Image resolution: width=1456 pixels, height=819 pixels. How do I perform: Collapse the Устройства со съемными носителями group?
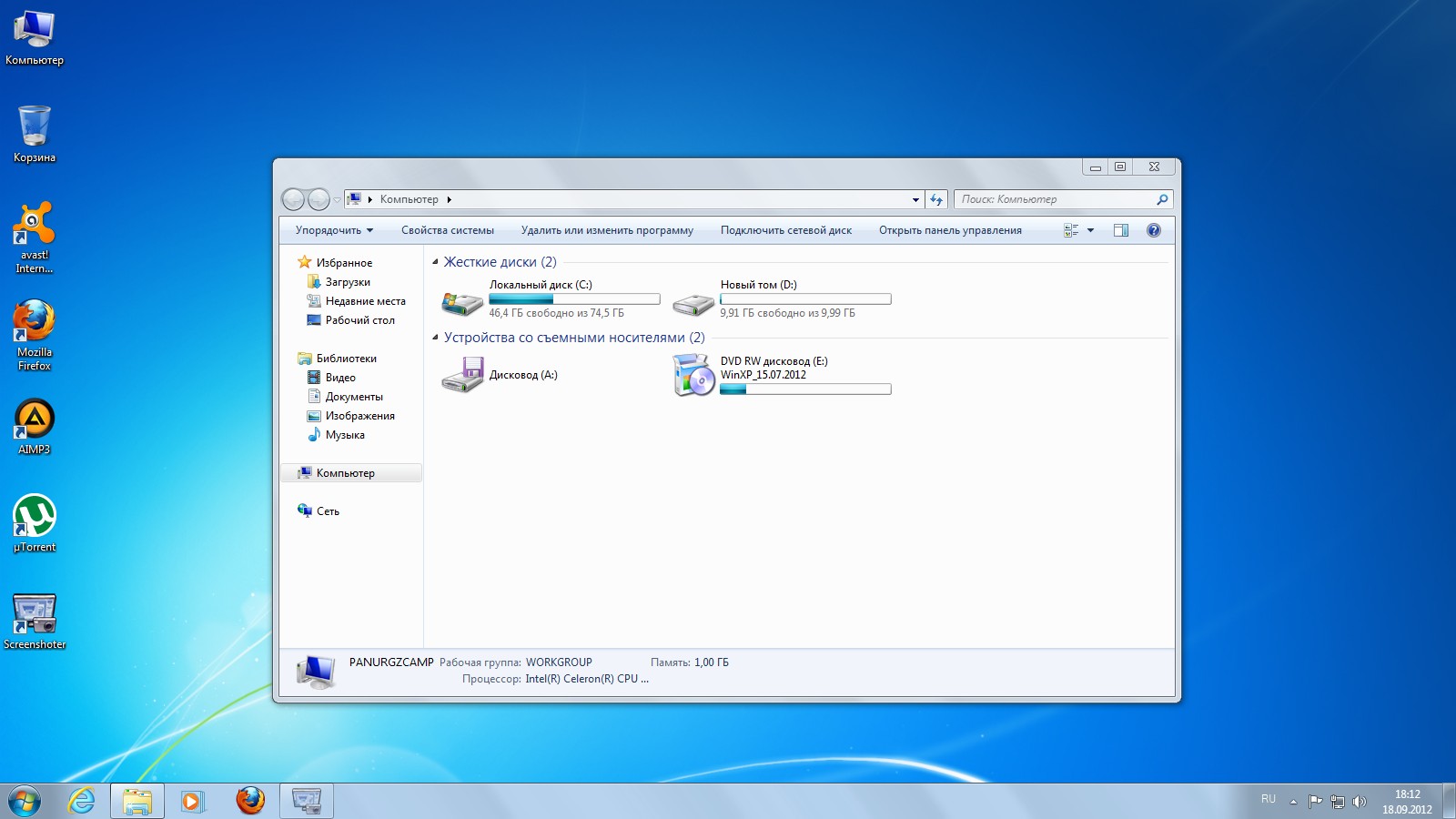pyautogui.click(x=435, y=338)
